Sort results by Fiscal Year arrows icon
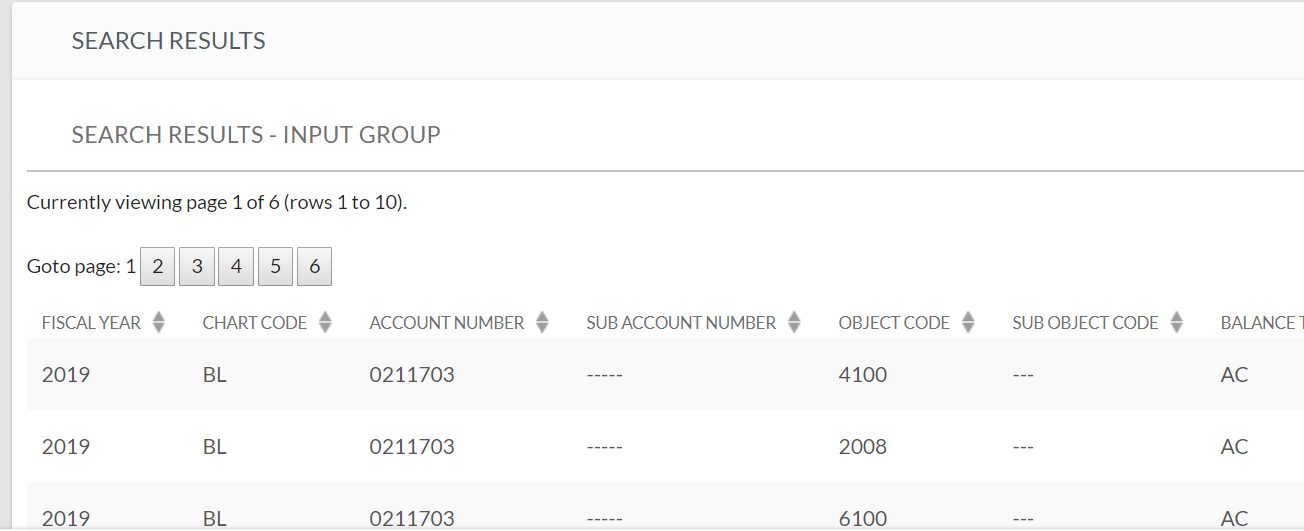The width and height of the screenshot is (1304, 531). [158, 323]
